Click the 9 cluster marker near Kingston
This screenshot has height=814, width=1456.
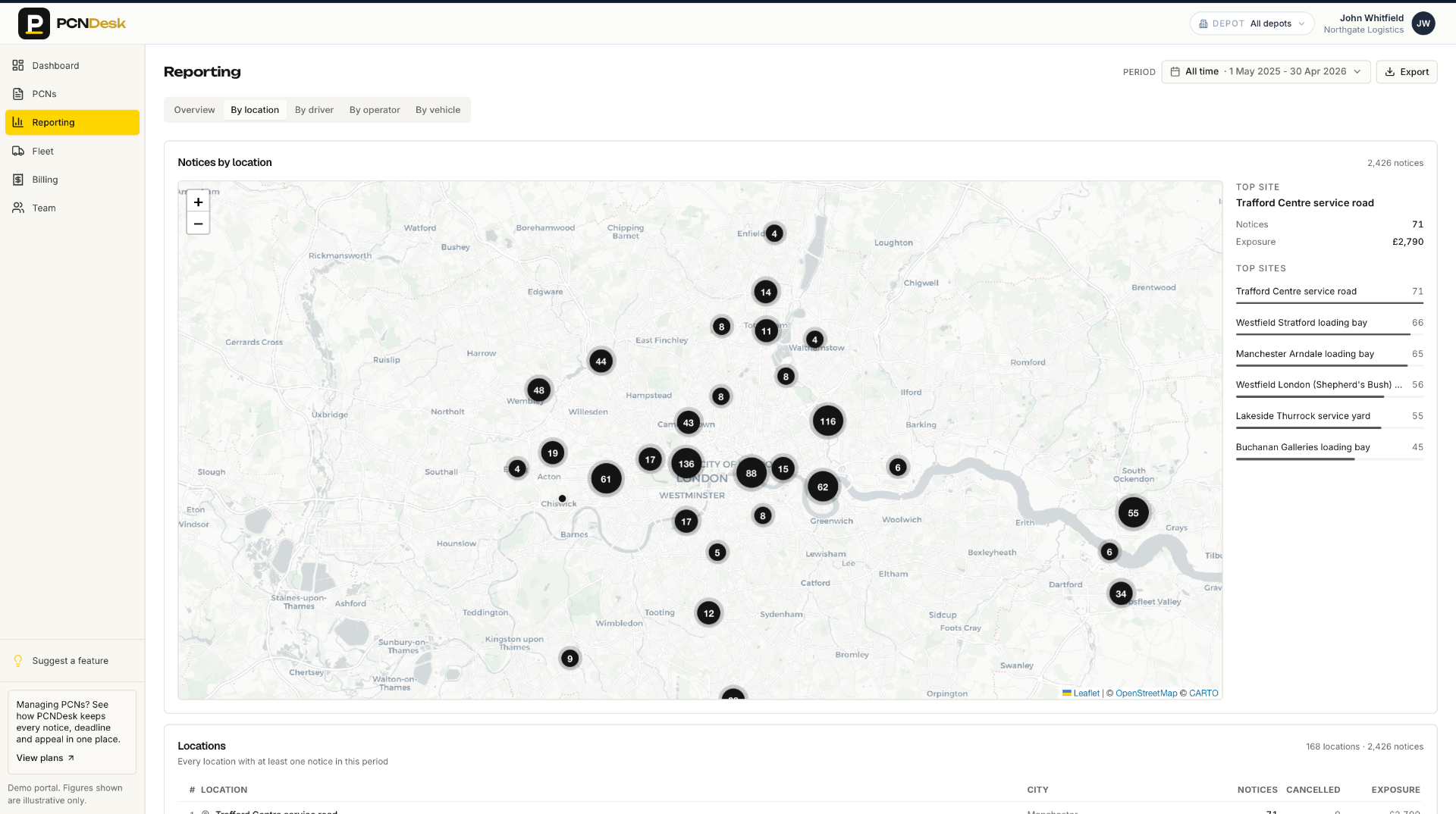click(x=570, y=659)
